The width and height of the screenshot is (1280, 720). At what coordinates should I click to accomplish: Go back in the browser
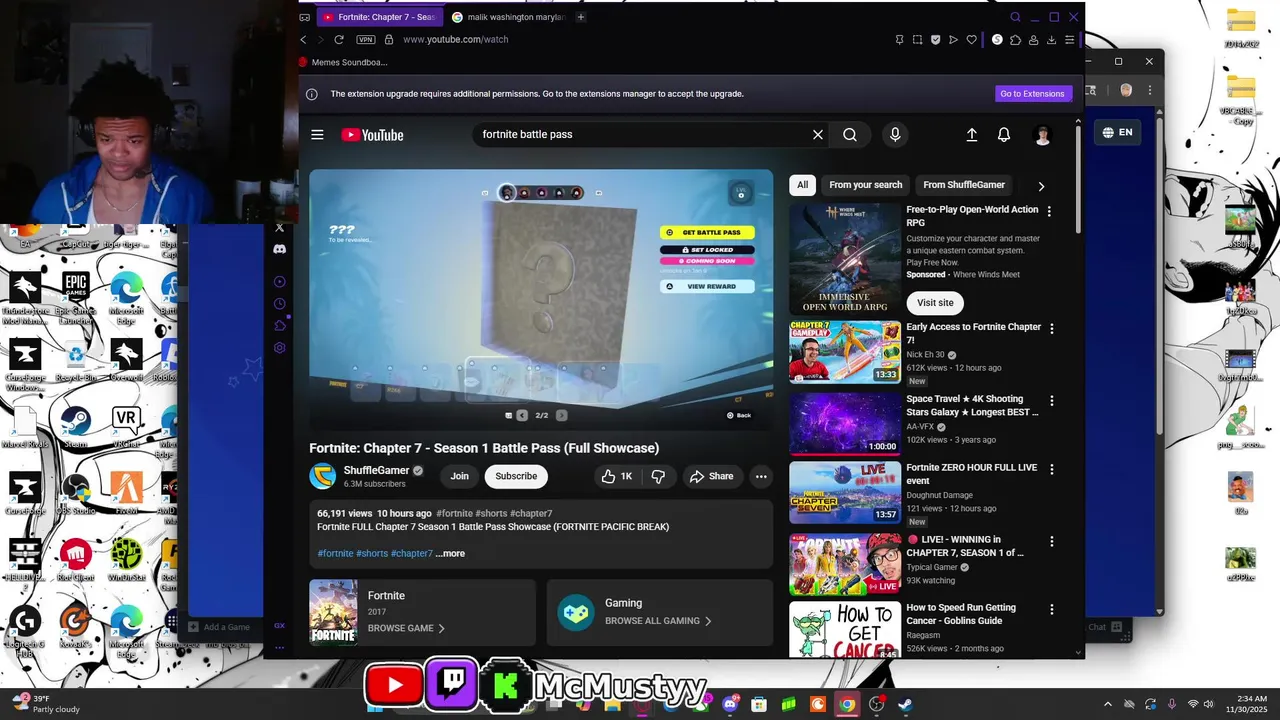(x=303, y=40)
